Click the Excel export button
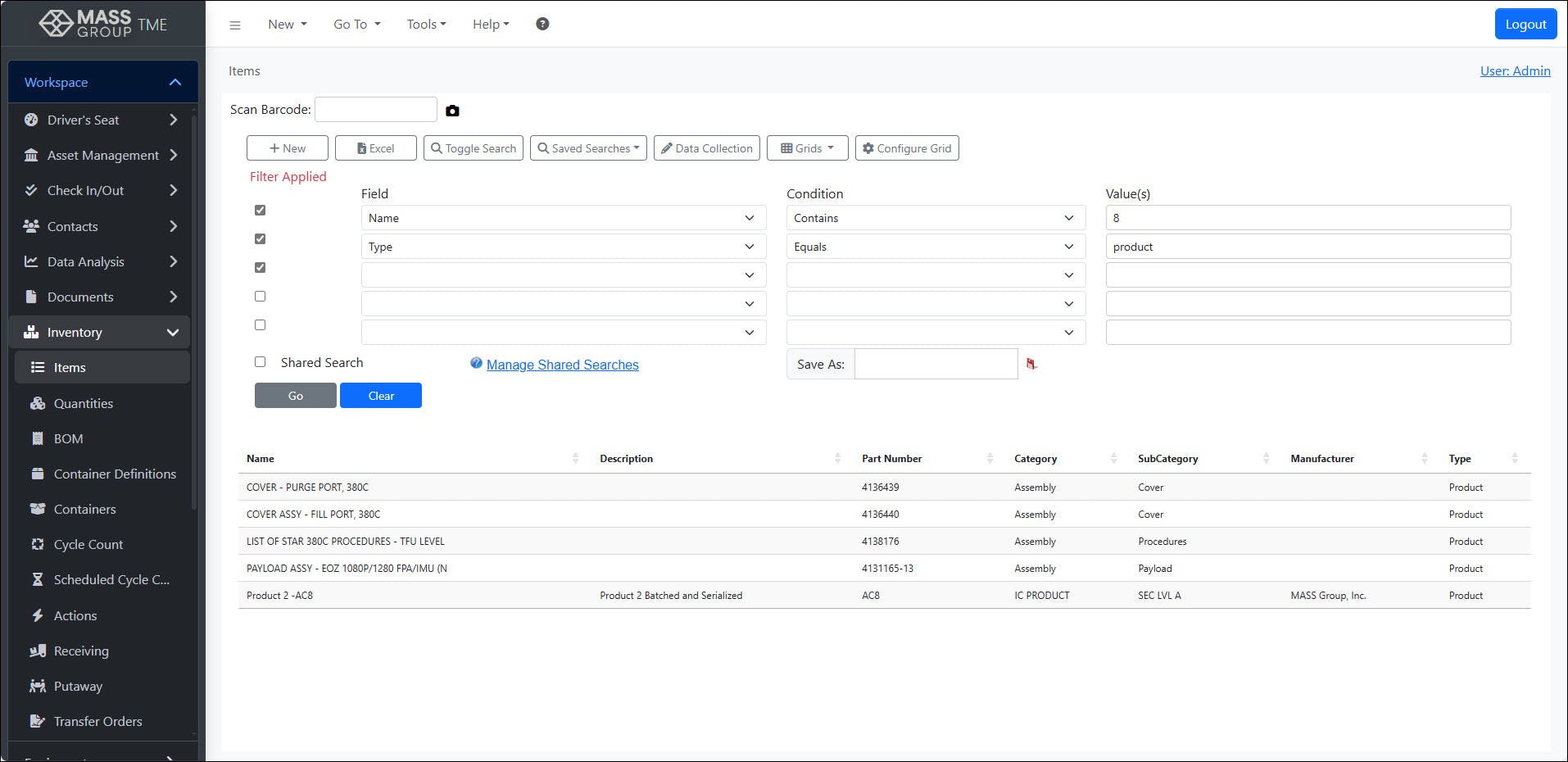Screen dimensions: 1568x762 tap(375, 148)
